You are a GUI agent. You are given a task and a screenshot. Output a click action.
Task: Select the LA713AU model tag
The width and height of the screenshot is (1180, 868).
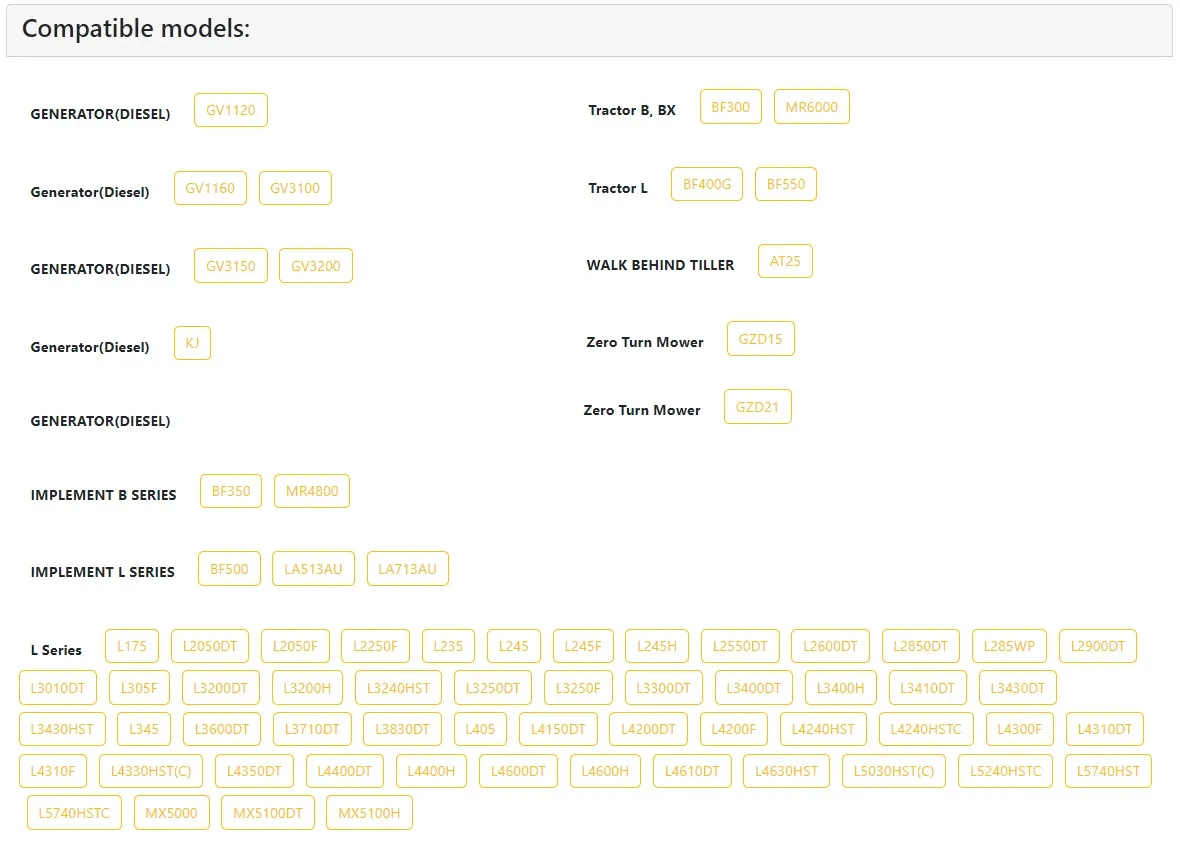[x=407, y=569]
